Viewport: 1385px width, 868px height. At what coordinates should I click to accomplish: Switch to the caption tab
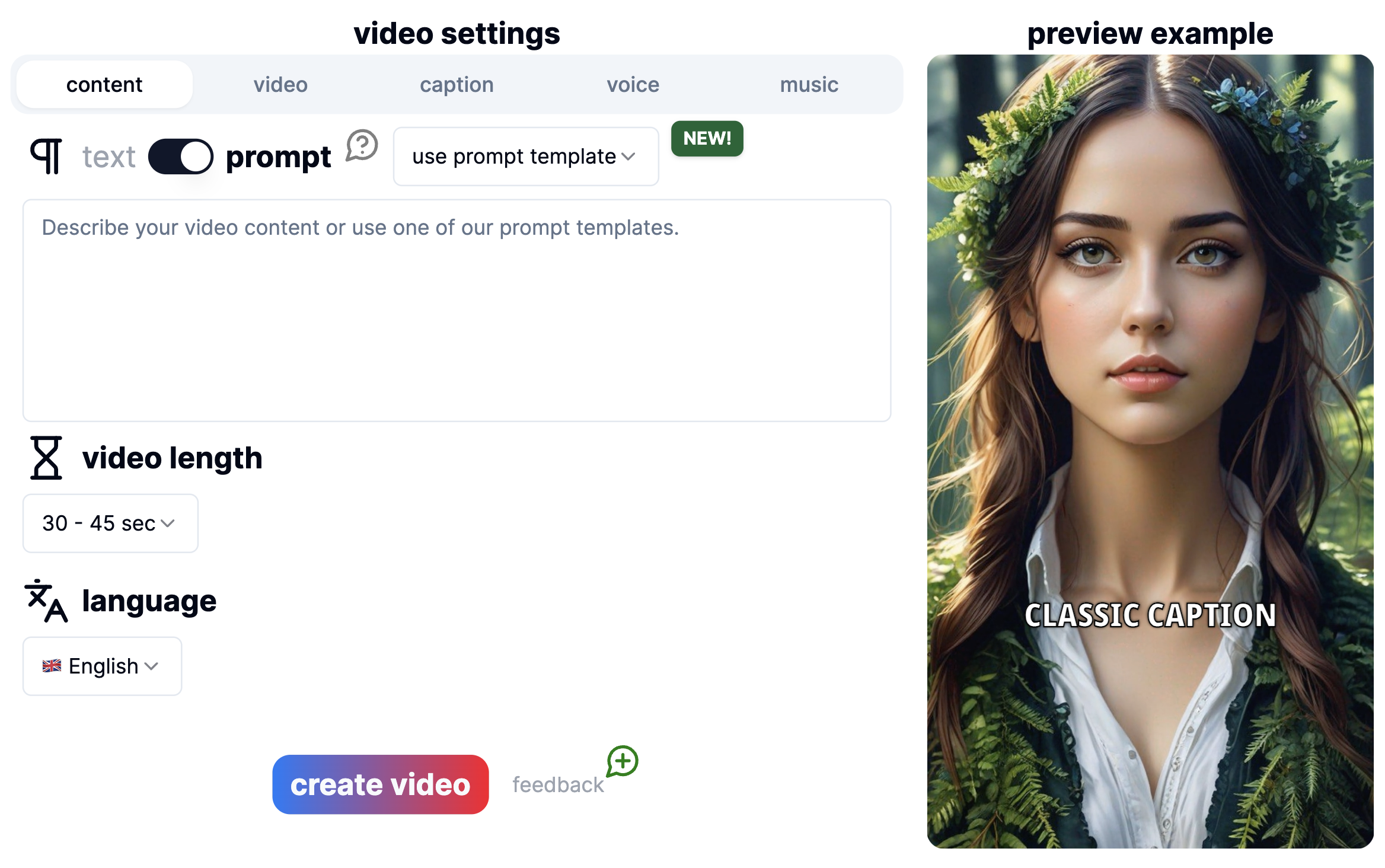(x=457, y=84)
